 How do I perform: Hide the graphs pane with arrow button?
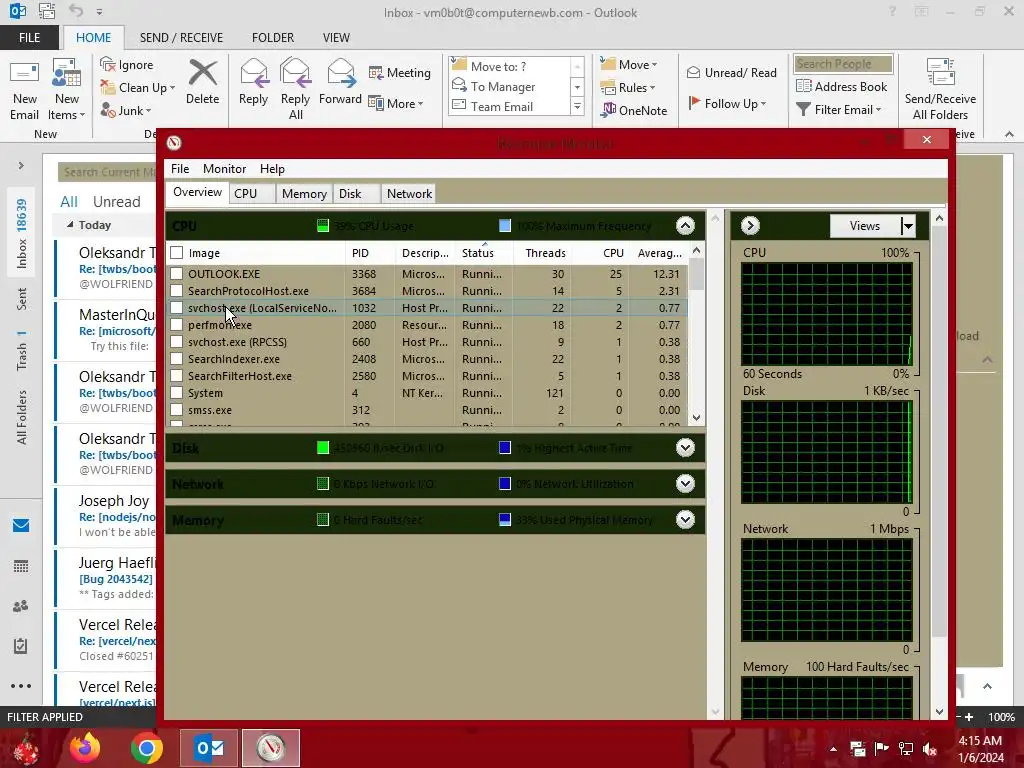[x=750, y=226]
